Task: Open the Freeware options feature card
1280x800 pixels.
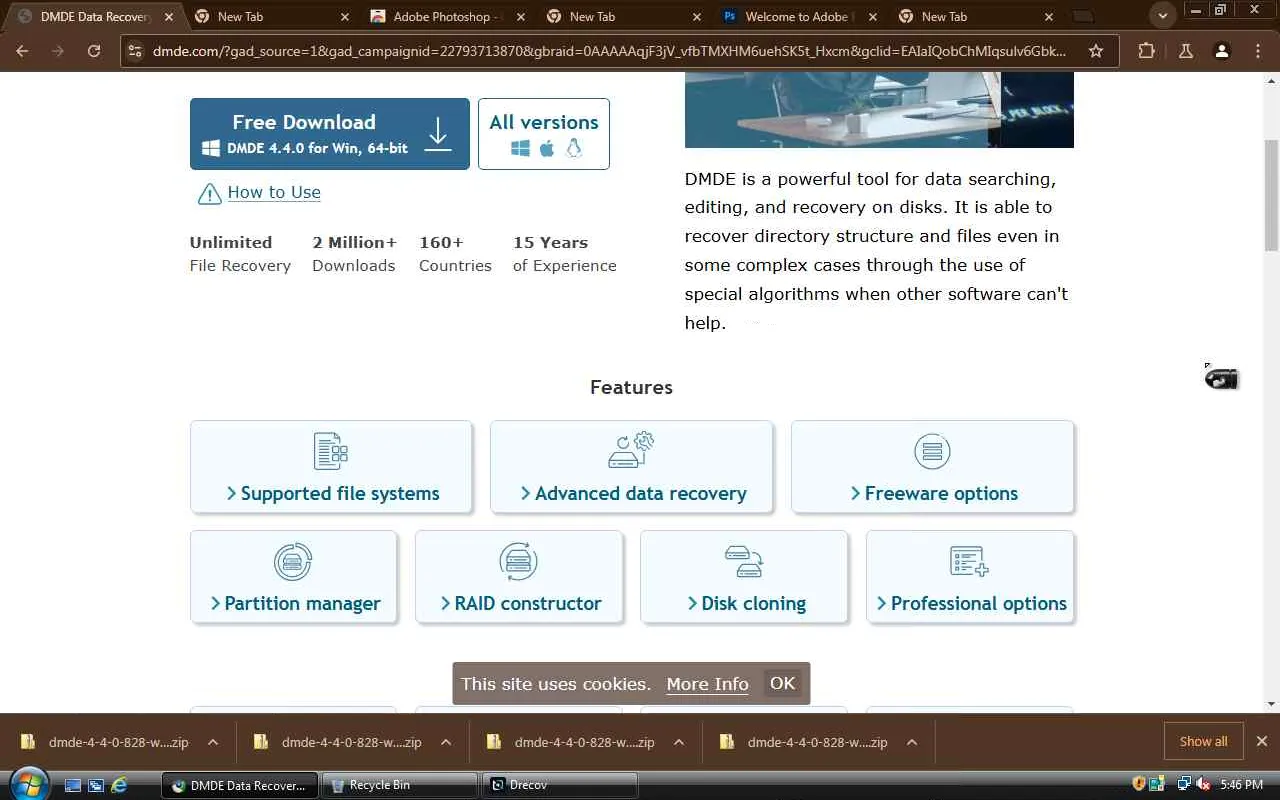Action: [932, 467]
